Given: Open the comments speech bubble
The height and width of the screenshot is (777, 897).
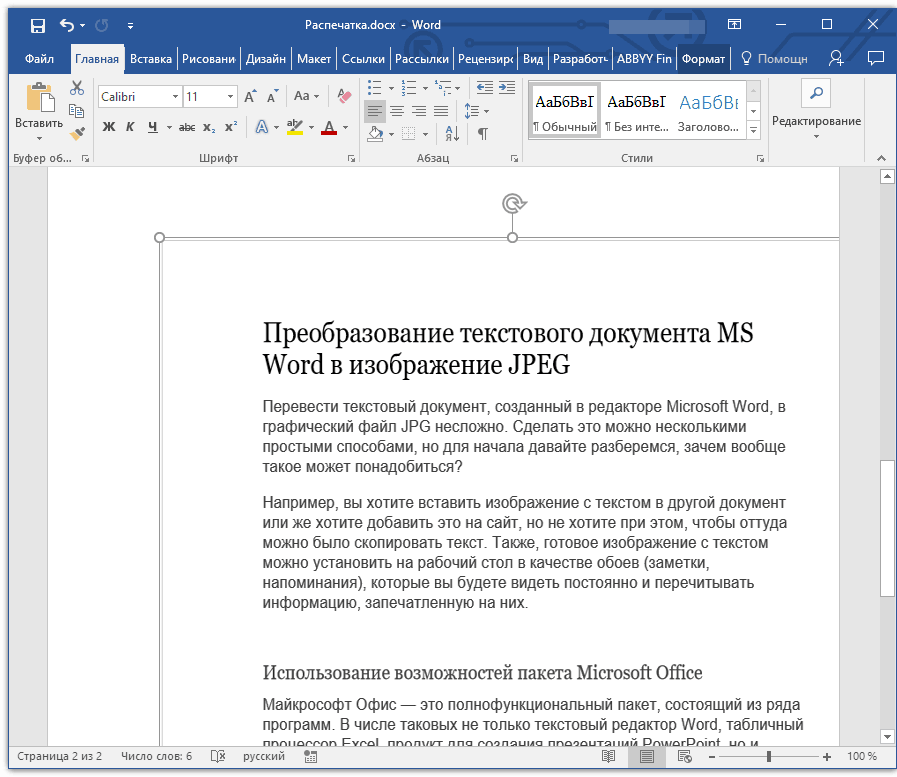Looking at the screenshot, I should click(875, 58).
